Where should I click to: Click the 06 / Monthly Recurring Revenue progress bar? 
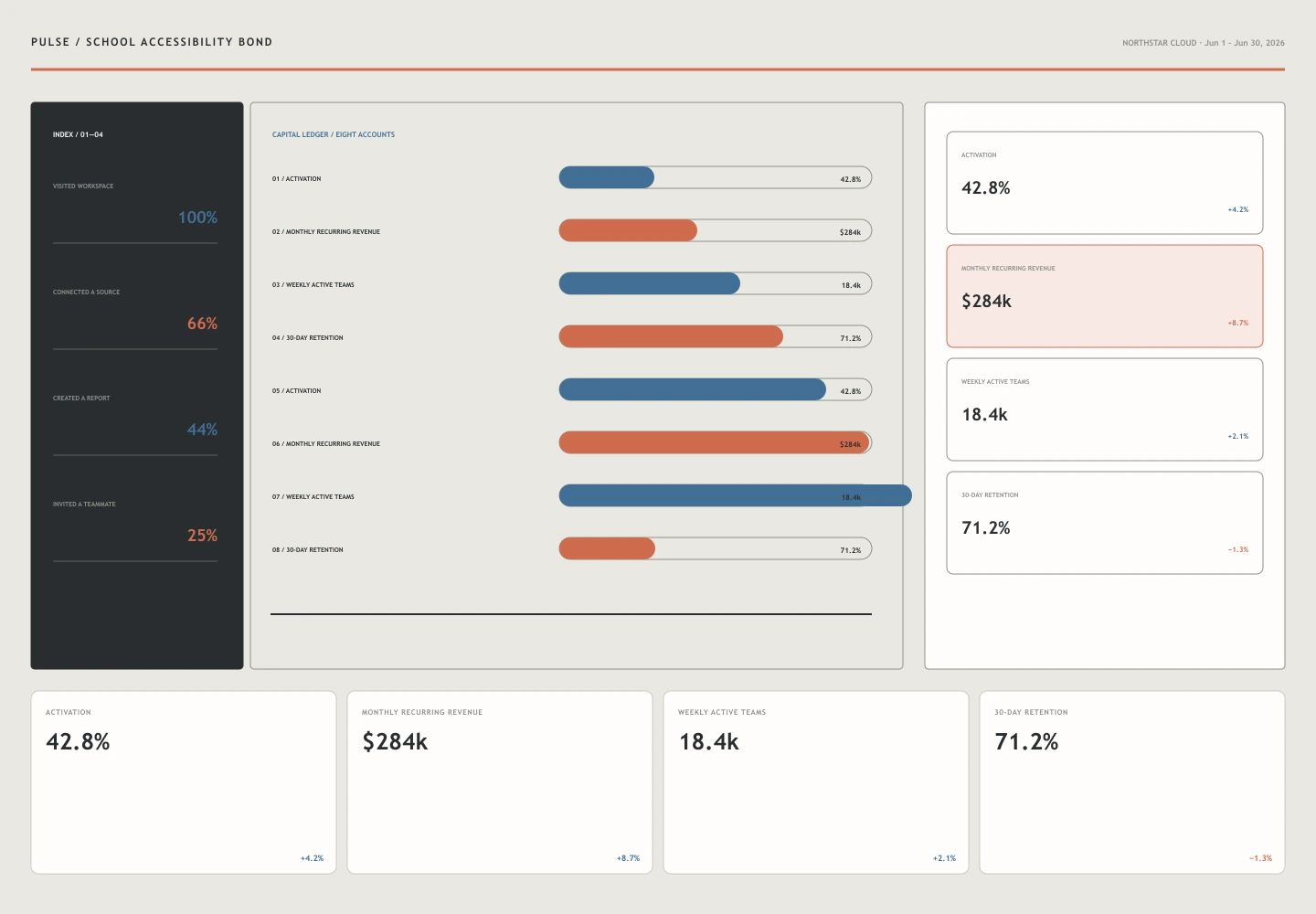click(716, 442)
